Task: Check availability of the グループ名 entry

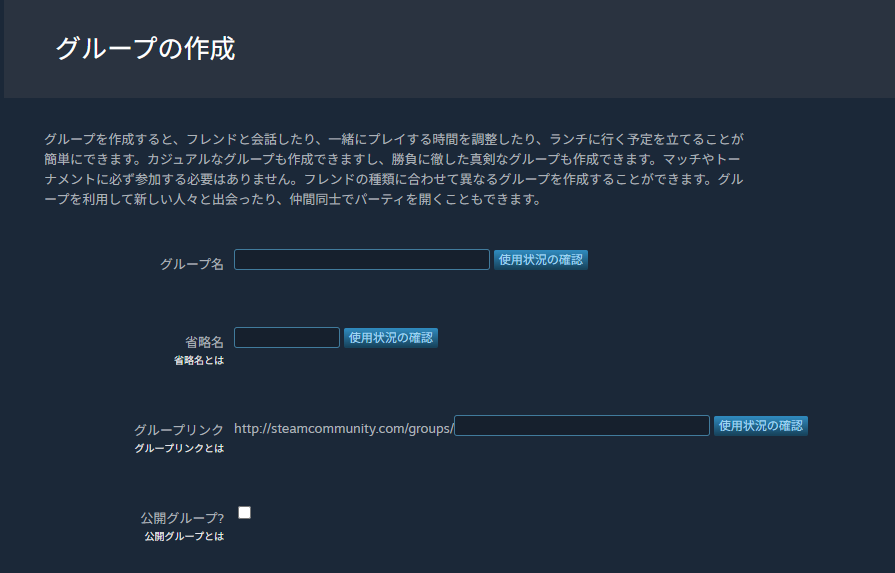Action: click(540, 260)
